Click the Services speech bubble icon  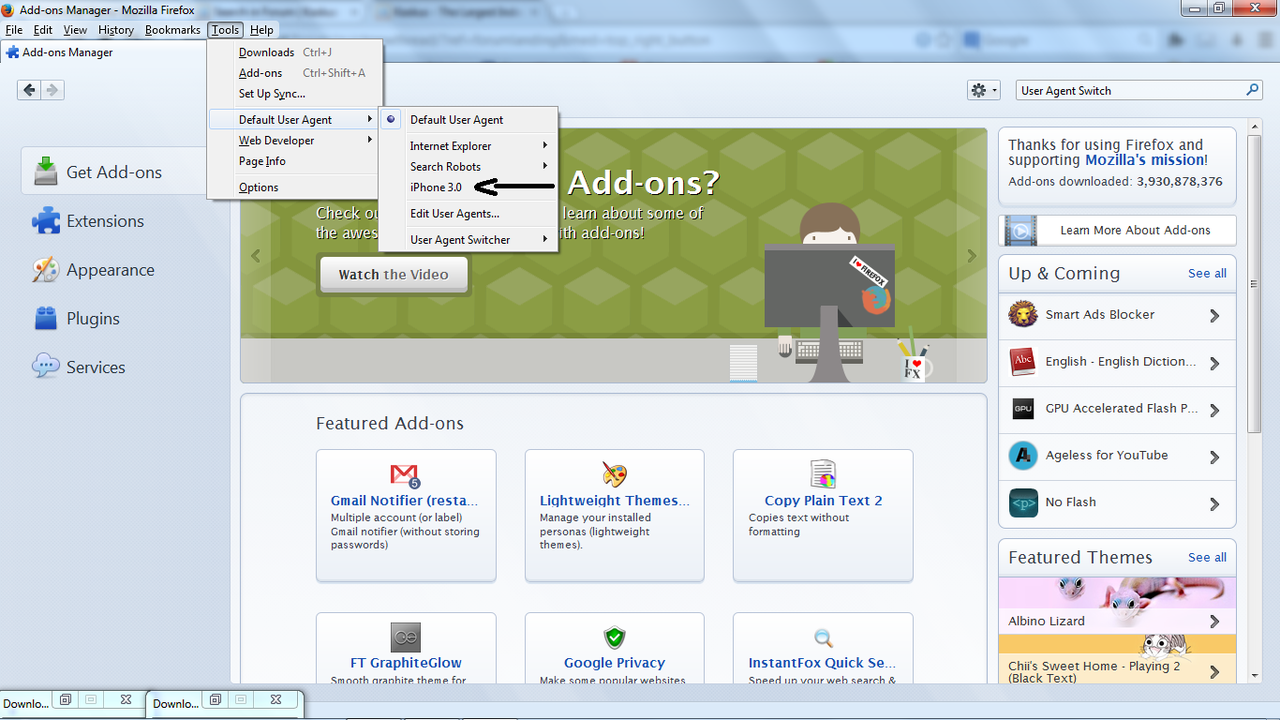pos(46,367)
